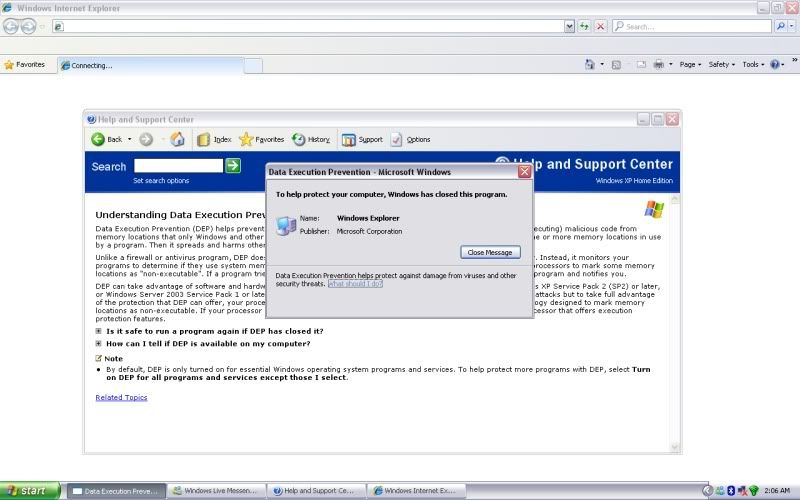Open the Back history dropdown arrow
800x500 pixels.
click(x=130, y=139)
